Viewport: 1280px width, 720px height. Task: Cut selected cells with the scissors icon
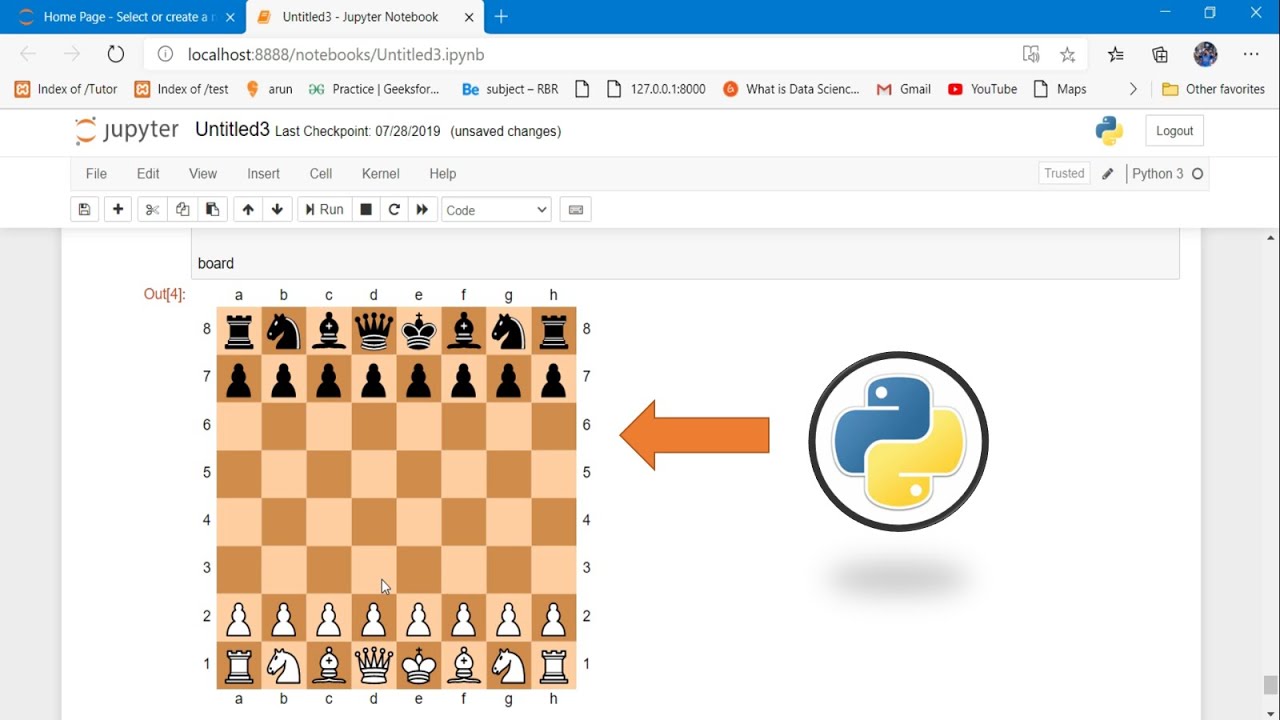152,209
